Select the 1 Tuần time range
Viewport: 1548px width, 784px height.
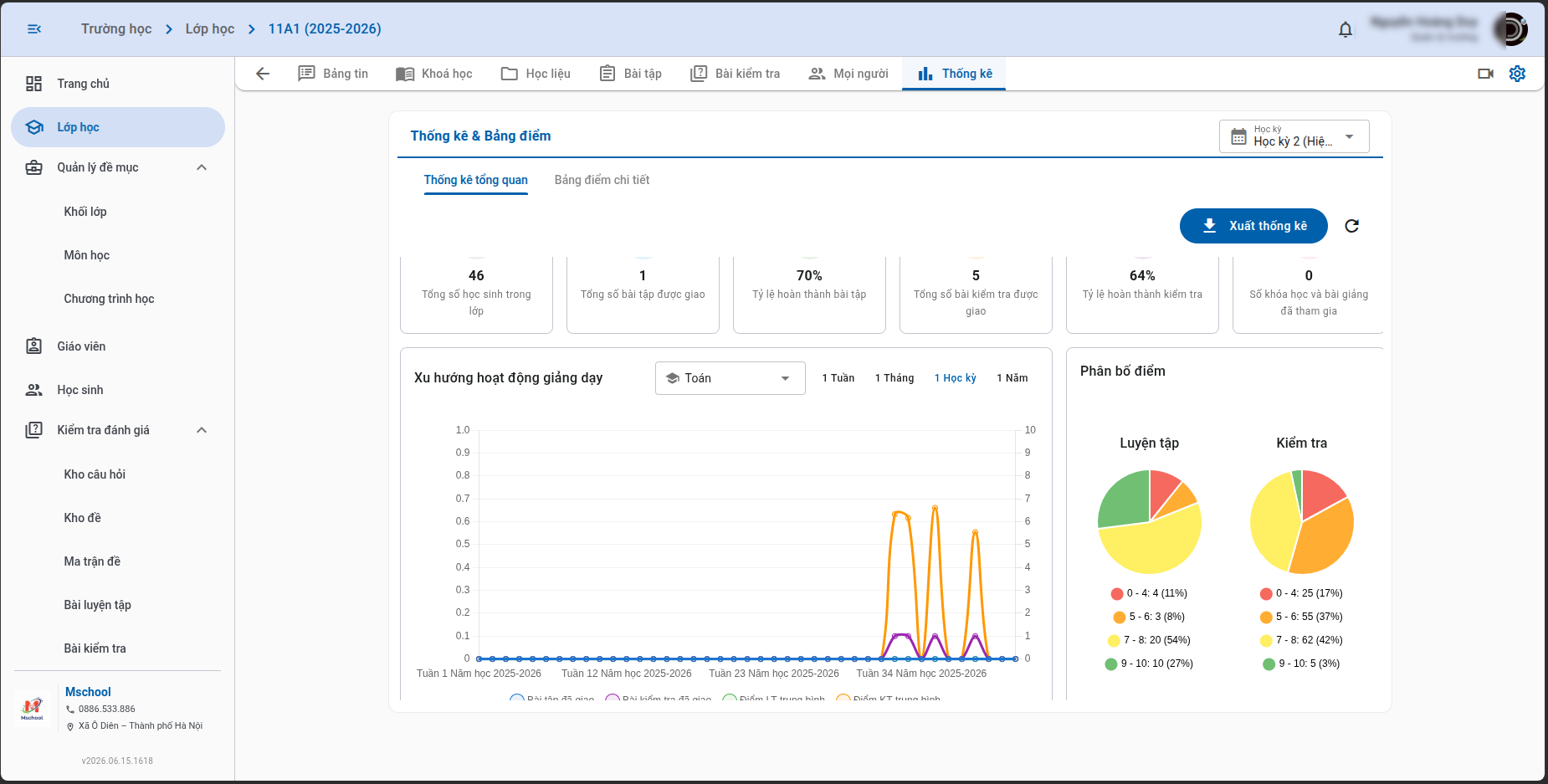(x=838, y=378)
